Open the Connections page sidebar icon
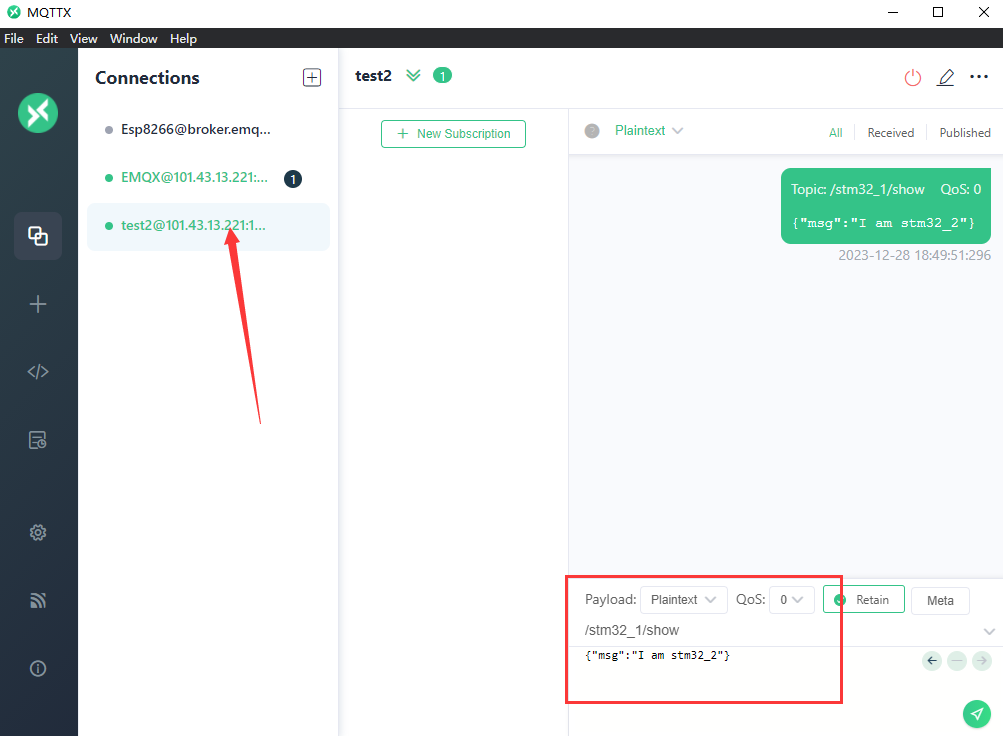1003x736 pixels. [x=38, y=236]
